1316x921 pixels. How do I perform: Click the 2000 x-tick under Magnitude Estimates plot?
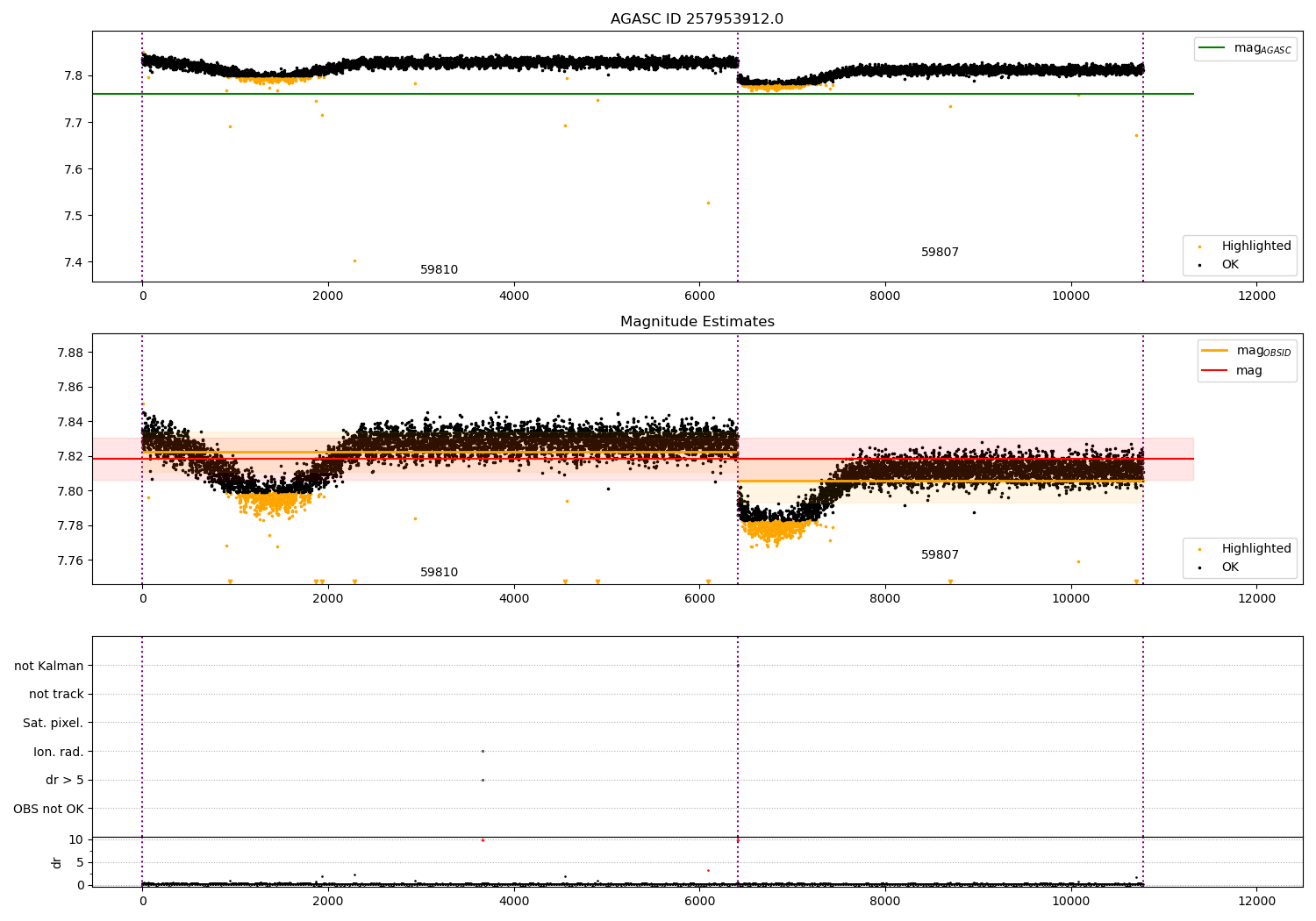point(328,599)
